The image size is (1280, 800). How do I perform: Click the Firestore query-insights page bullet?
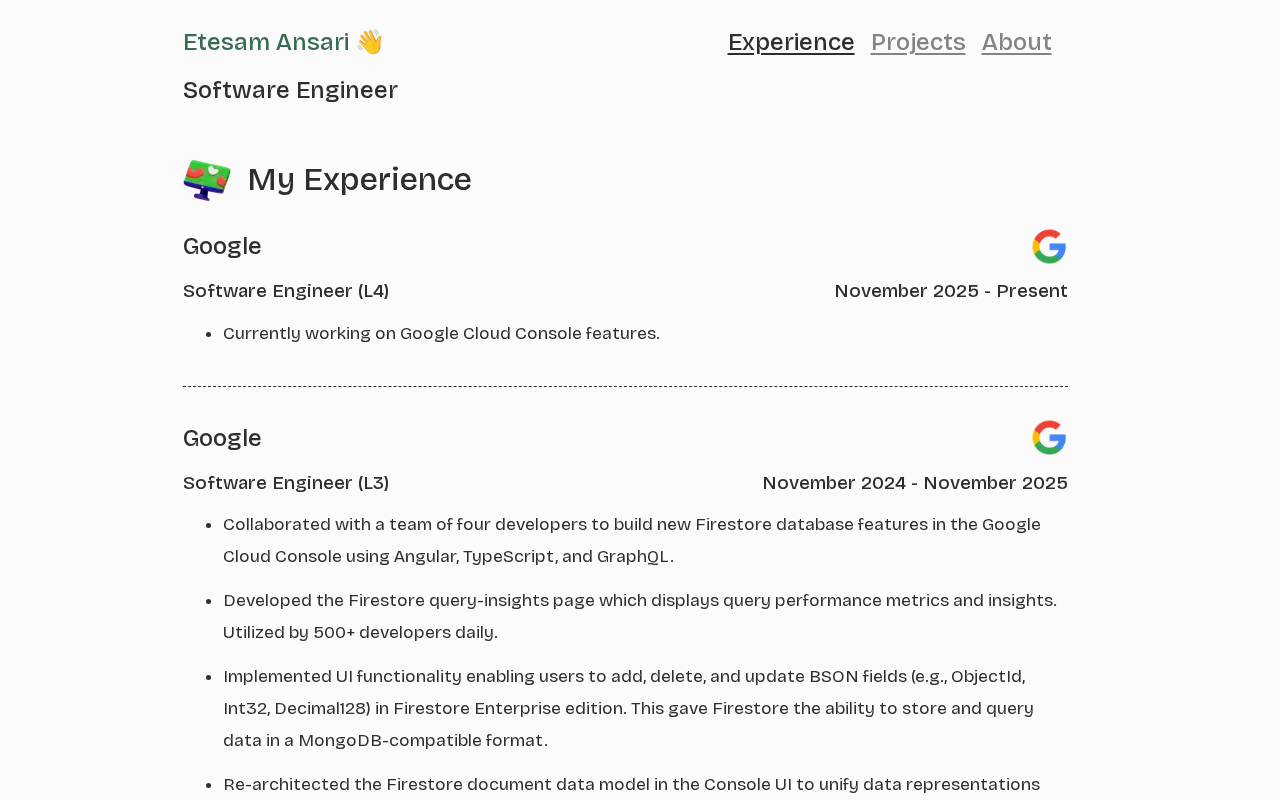639,616
